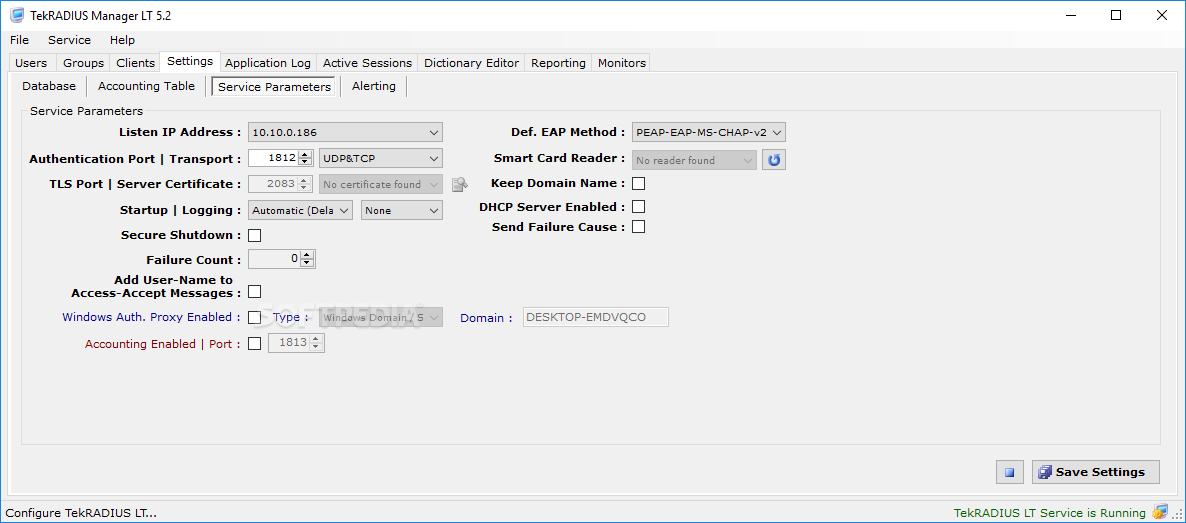Open the Application Log tab
1186x523 pixels.
click(268, 63)
